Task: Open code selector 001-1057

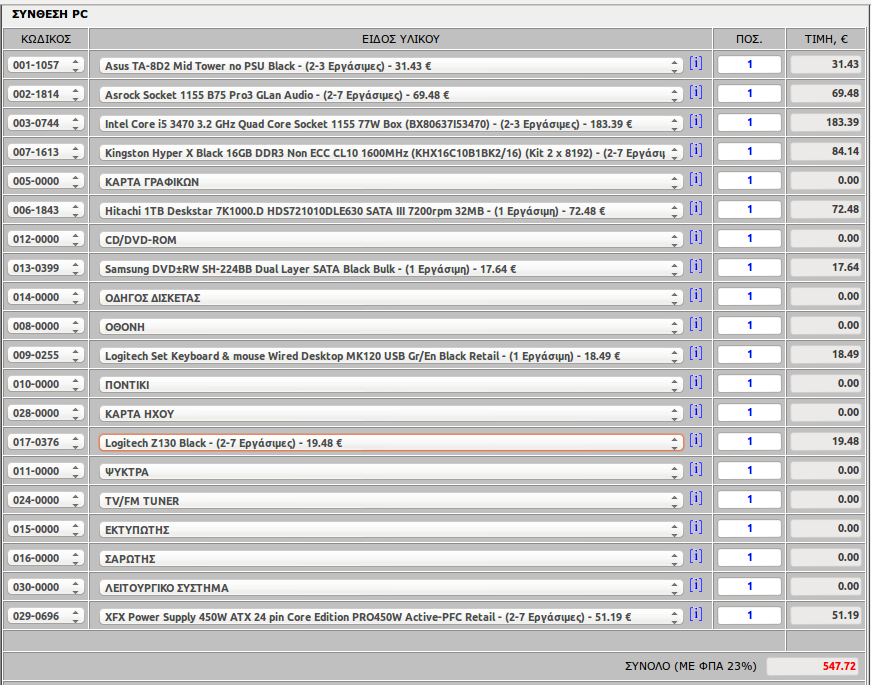Action: point(46,65)
